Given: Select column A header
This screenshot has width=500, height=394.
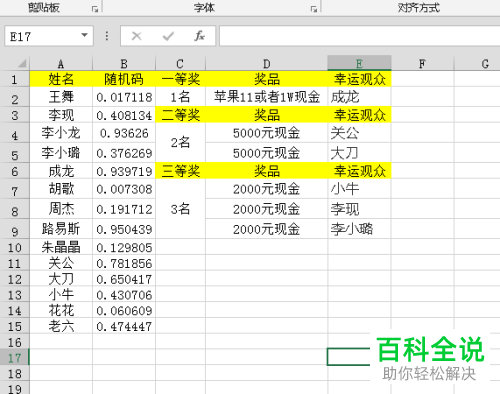Looking at the screenshot, I should coord(61,63).
